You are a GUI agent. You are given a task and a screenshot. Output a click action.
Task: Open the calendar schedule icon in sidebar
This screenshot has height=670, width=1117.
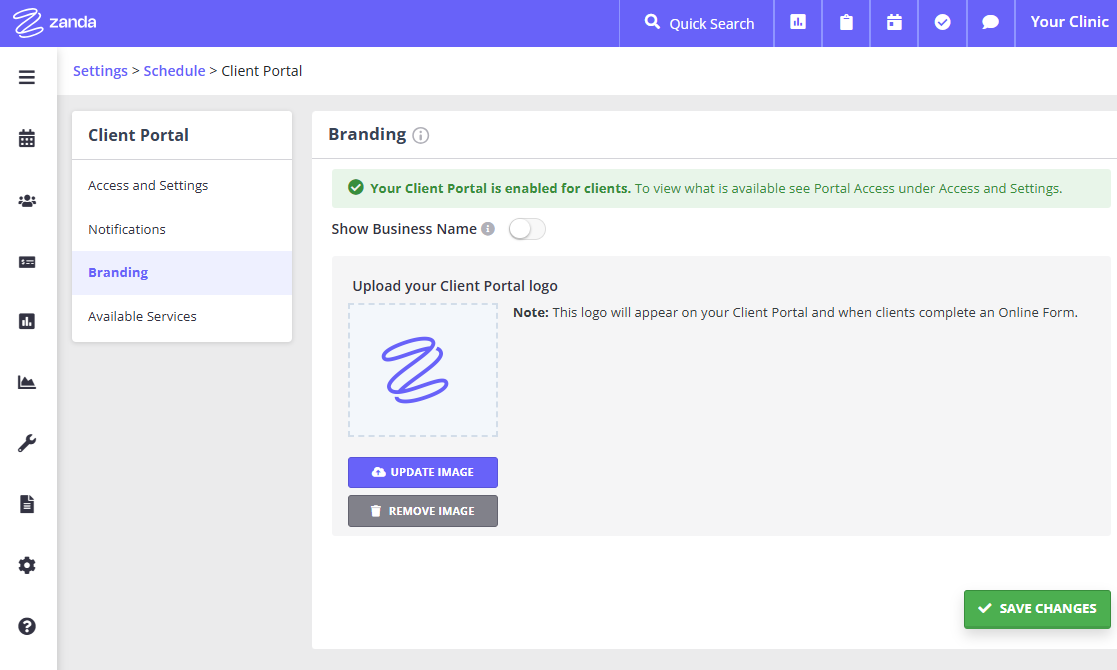26,137
